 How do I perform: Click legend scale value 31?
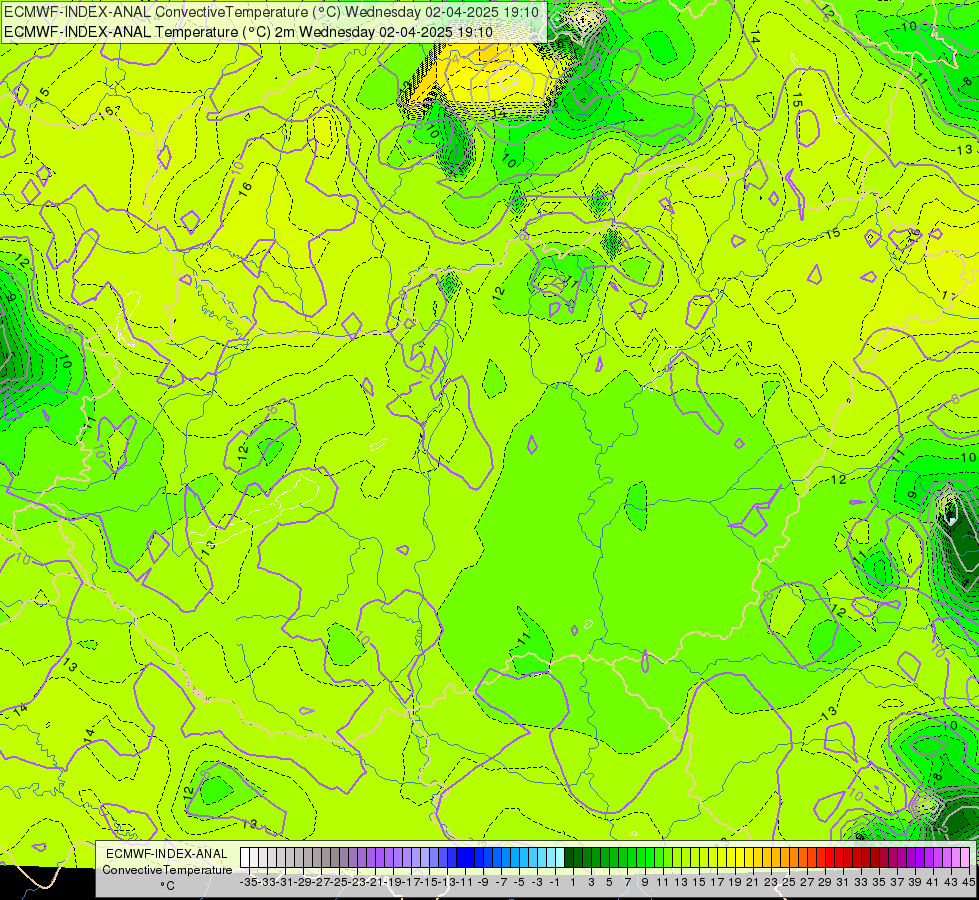point(843,883)
